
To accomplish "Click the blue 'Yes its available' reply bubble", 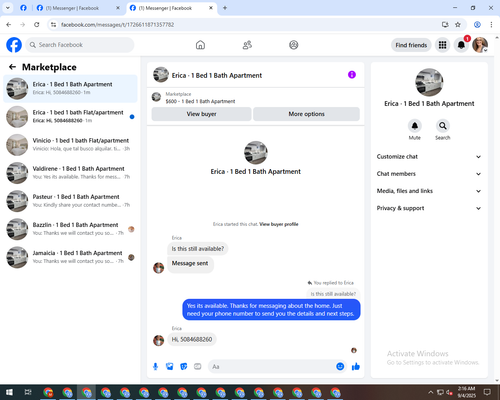I will (x=271, y=310).
